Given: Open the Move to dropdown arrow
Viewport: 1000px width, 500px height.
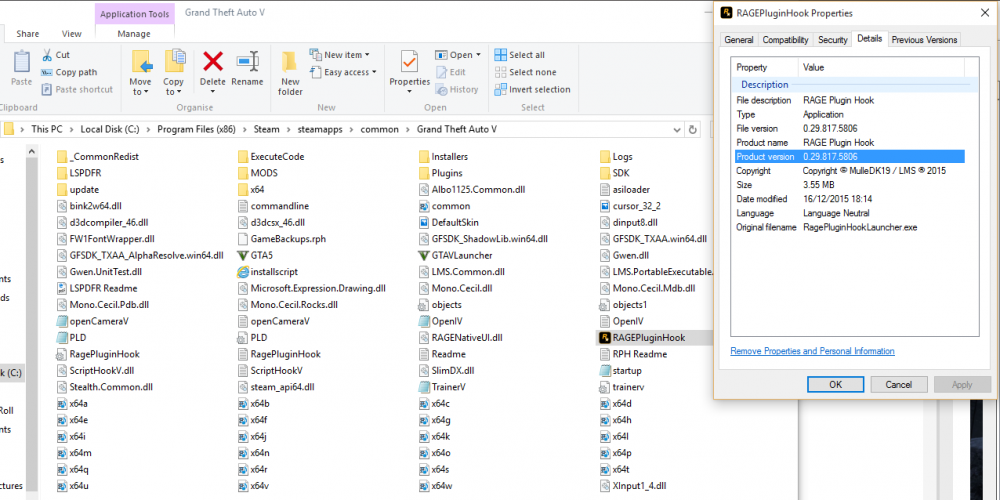Looking at the screenshot, I should 146,92.
